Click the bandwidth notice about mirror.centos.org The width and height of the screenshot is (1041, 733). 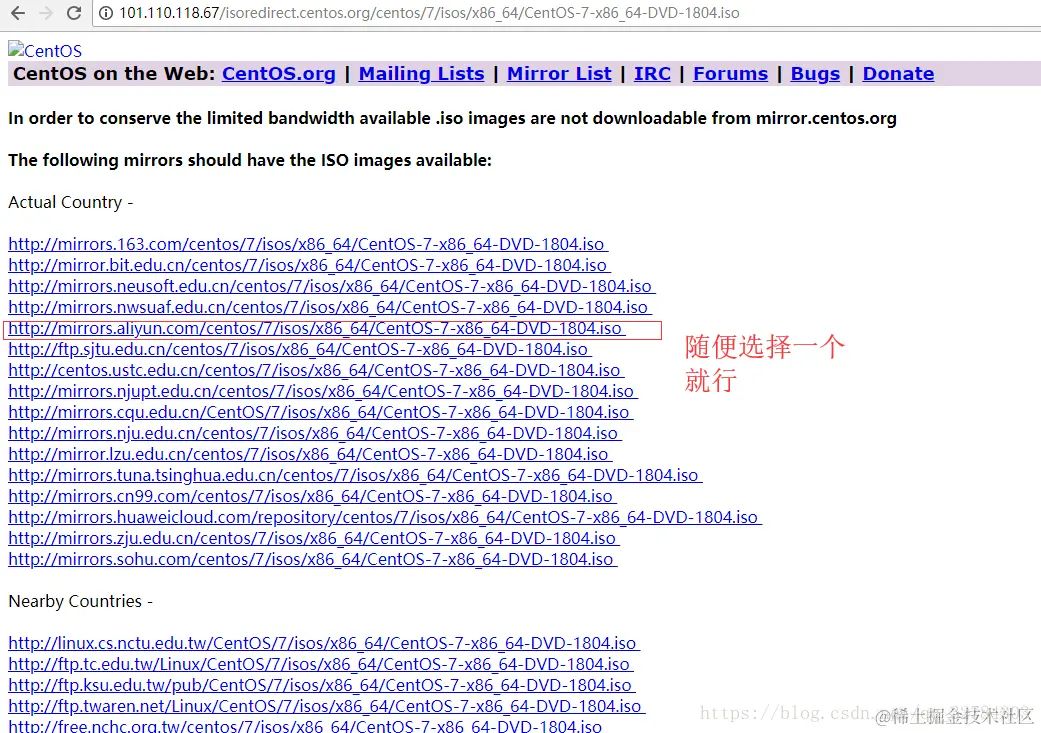pyautogui.click(x=452, y=118)
